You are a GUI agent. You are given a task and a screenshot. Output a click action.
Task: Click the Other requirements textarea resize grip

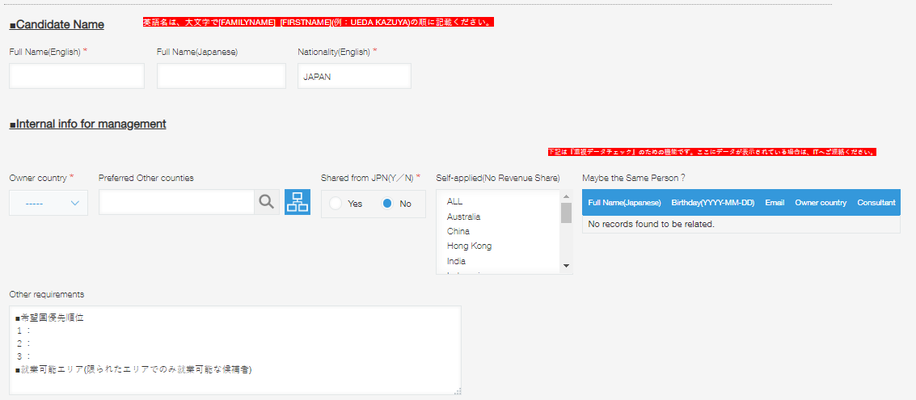[457, 391]
